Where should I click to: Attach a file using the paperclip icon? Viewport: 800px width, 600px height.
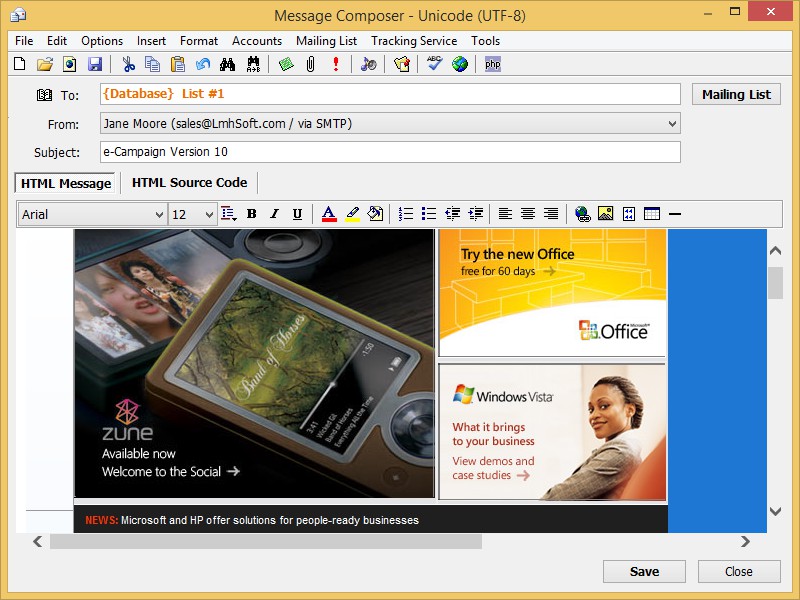(310, 64)
